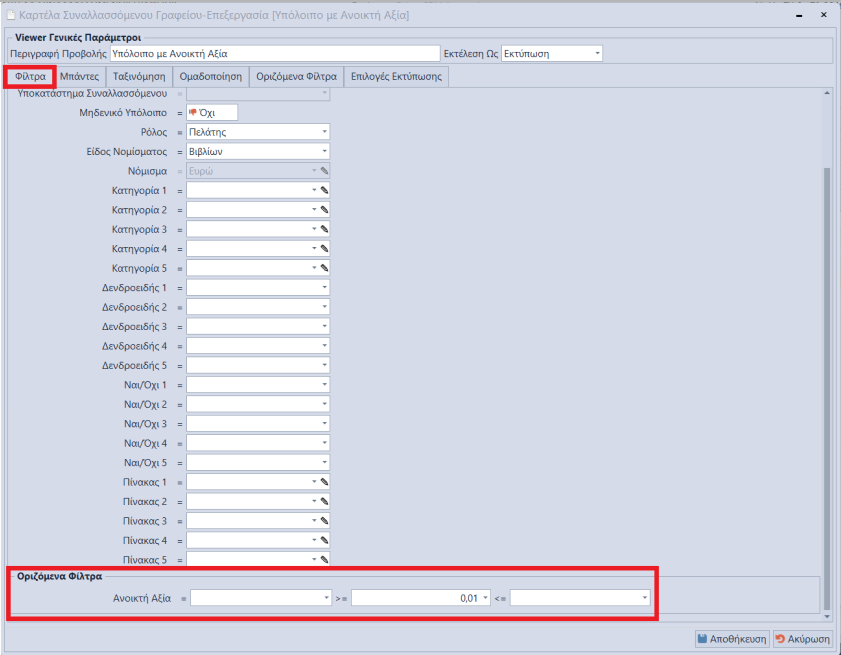Viewport: 841px width, 655px height.
Task: Click the edit pencil beside Κατηγορία 3
Action: [x=324, y=229]
